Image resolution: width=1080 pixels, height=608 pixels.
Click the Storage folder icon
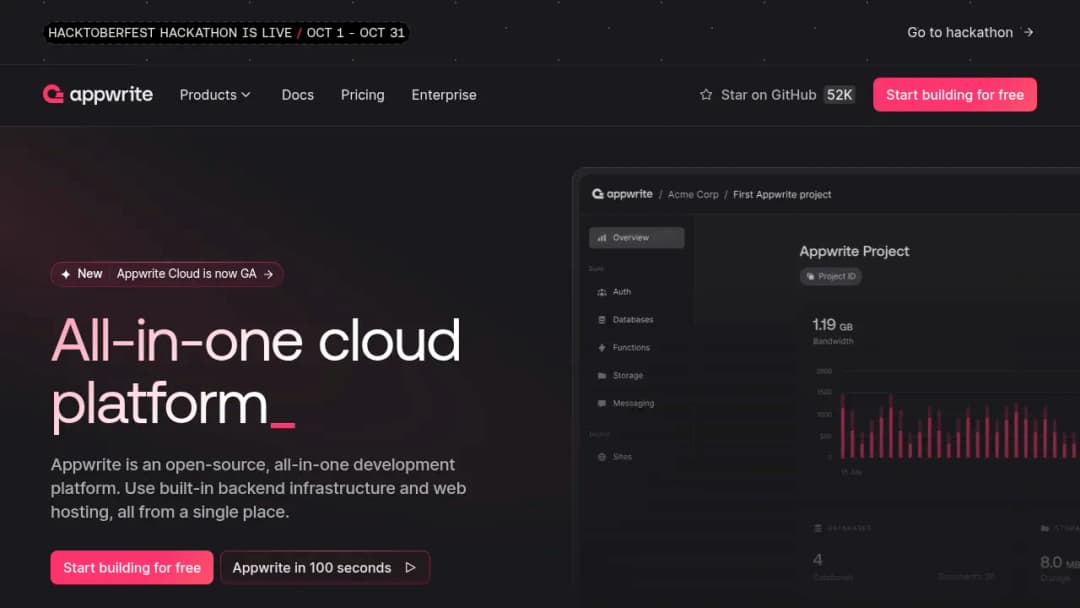602,375
